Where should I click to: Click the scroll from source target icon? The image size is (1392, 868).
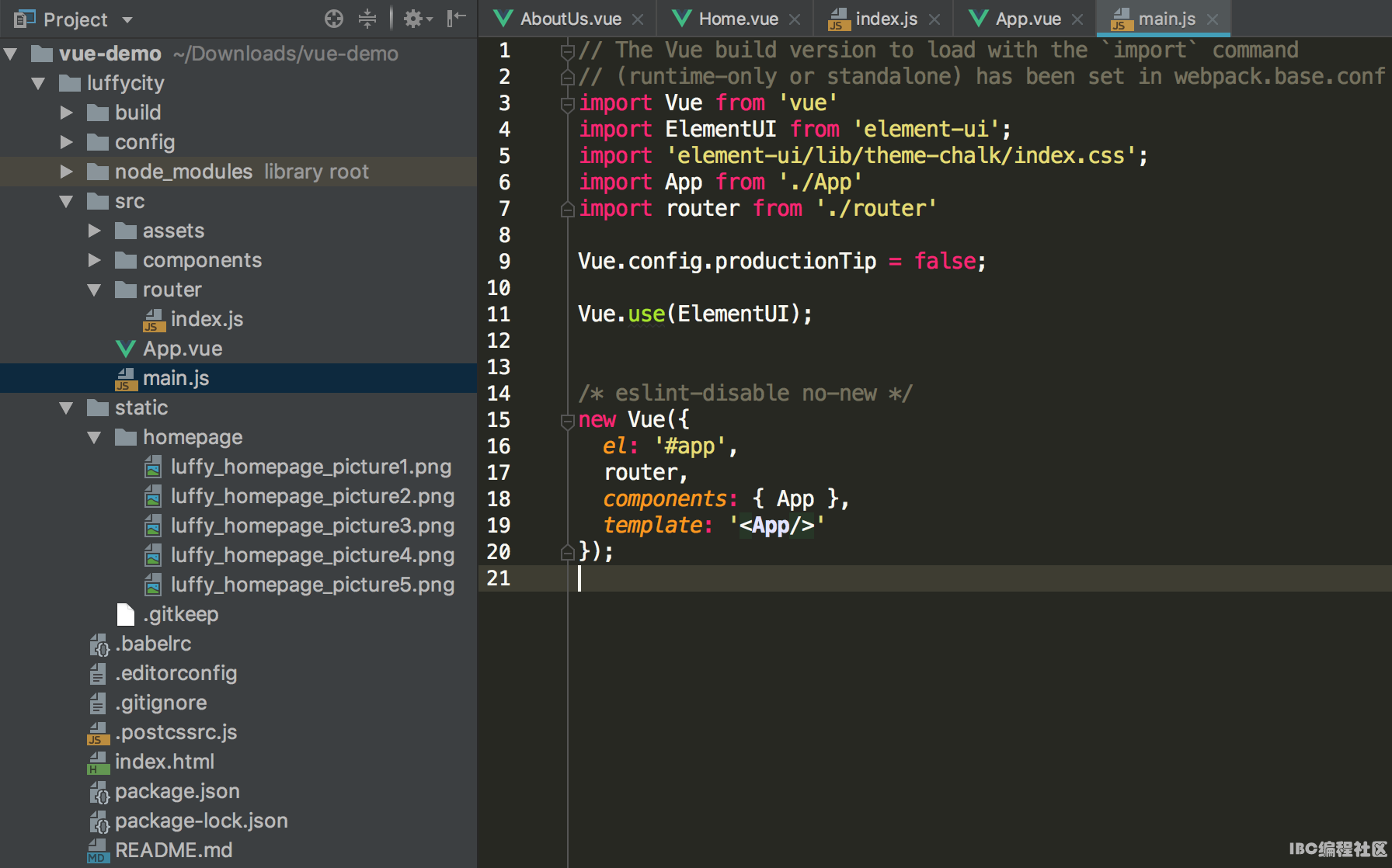coord(333,19)
